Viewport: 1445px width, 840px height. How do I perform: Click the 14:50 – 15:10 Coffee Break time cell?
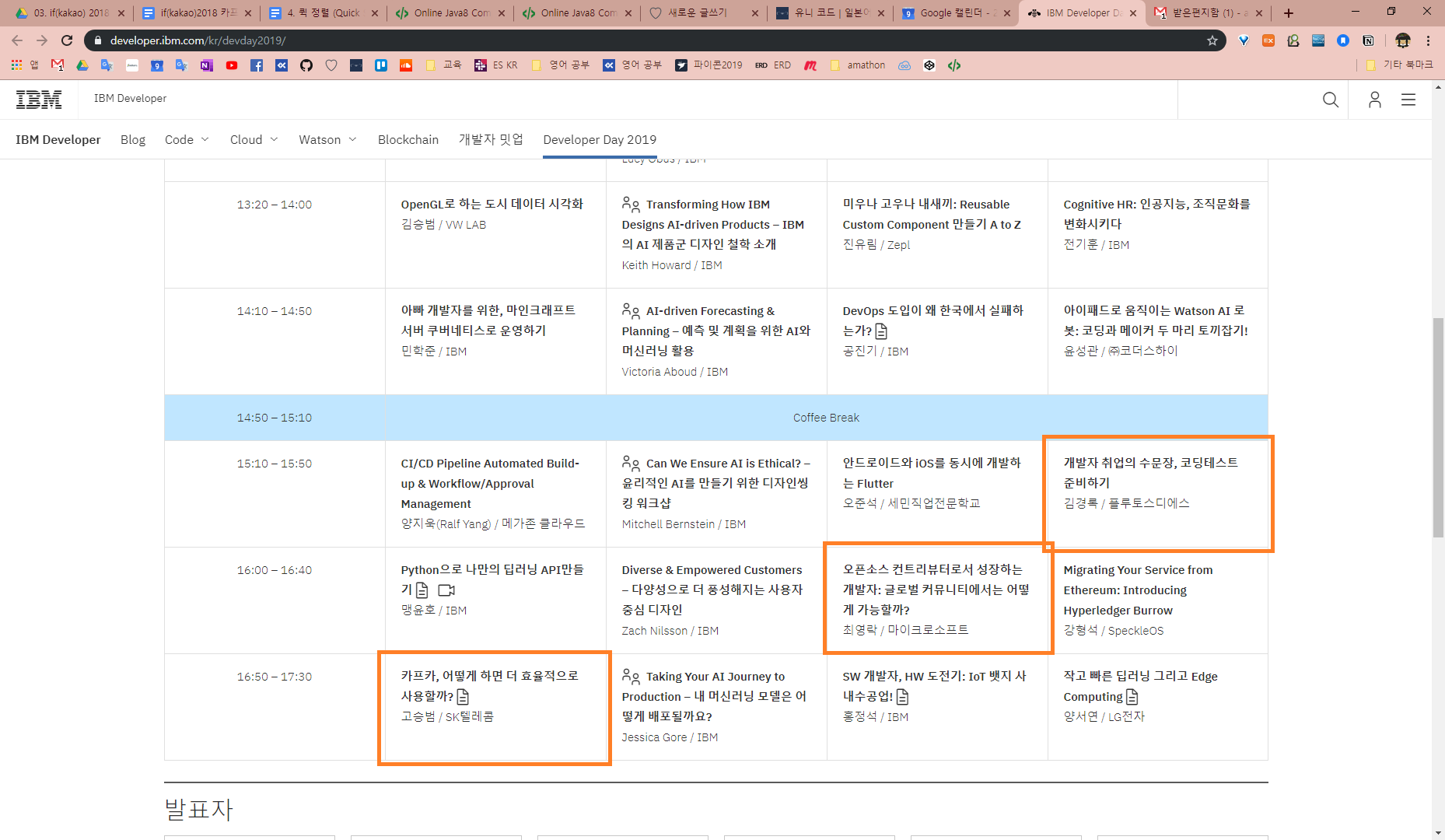click(x=275, y=418)
